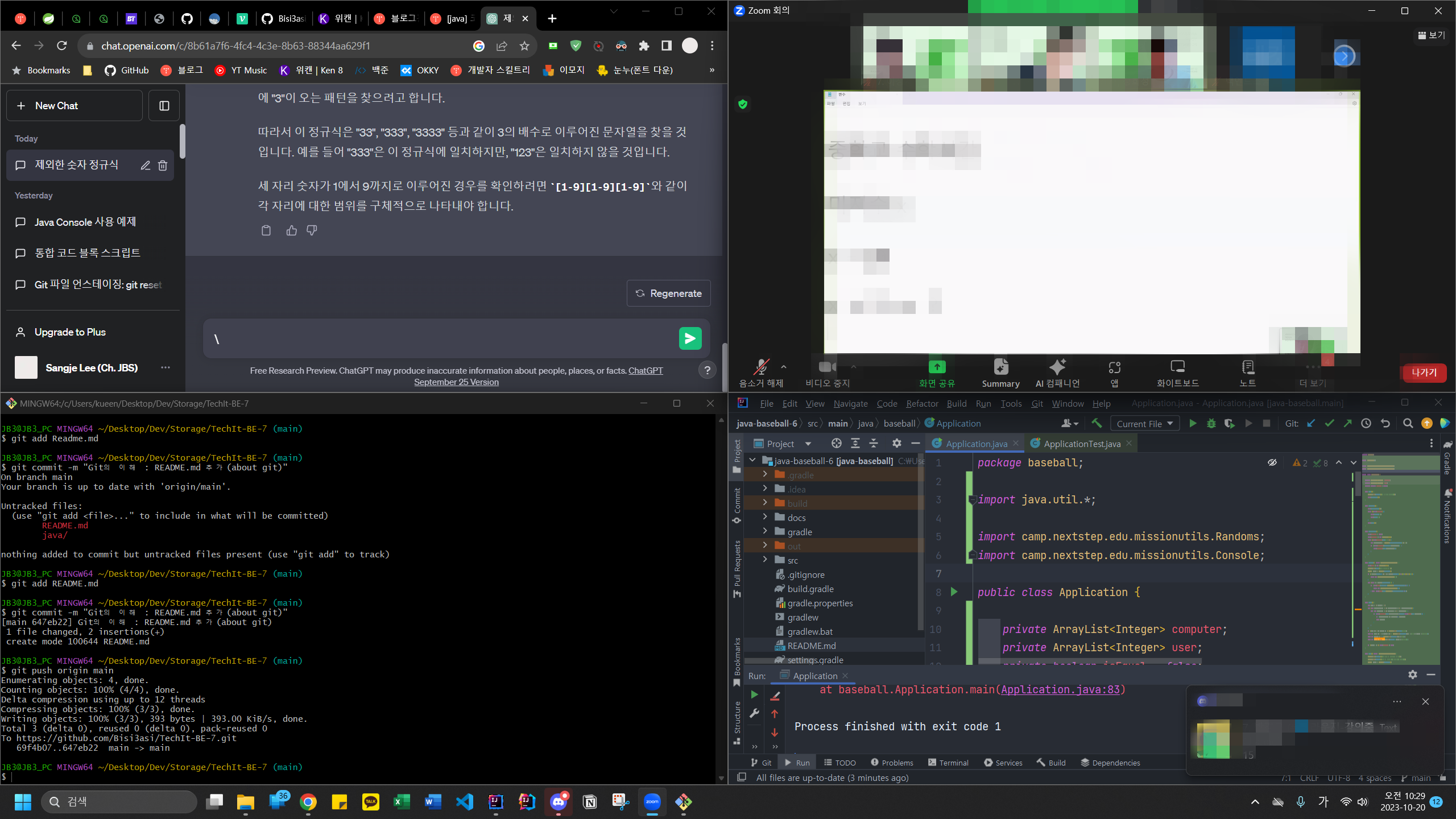Screen dimensions: 1456x819
Task: Click the Debug bug icon in IntelliJ toolbar
Action: click(x=1211, y=424)
